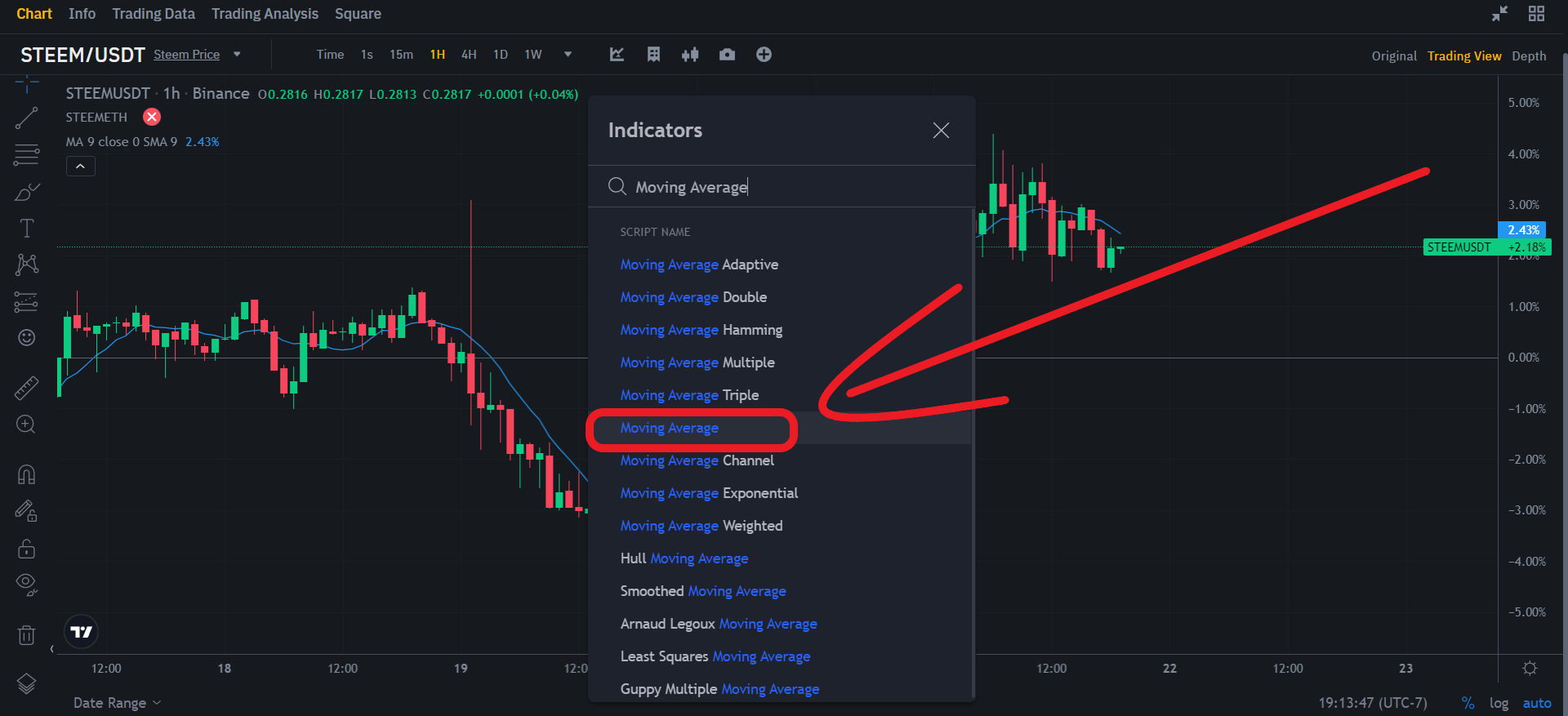Image resolution: width=1568 pixels, height=716 pixels.
Task: Select the trend line drawing tool
Action: [26, 118]
